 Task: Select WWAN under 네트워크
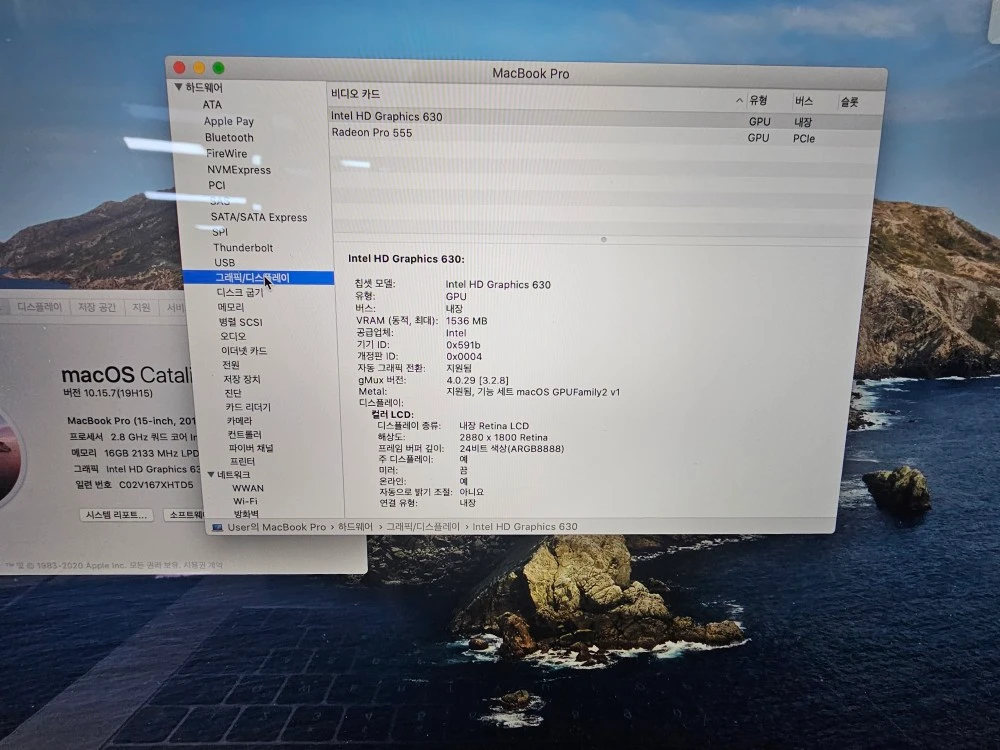[x=247, y=488]
